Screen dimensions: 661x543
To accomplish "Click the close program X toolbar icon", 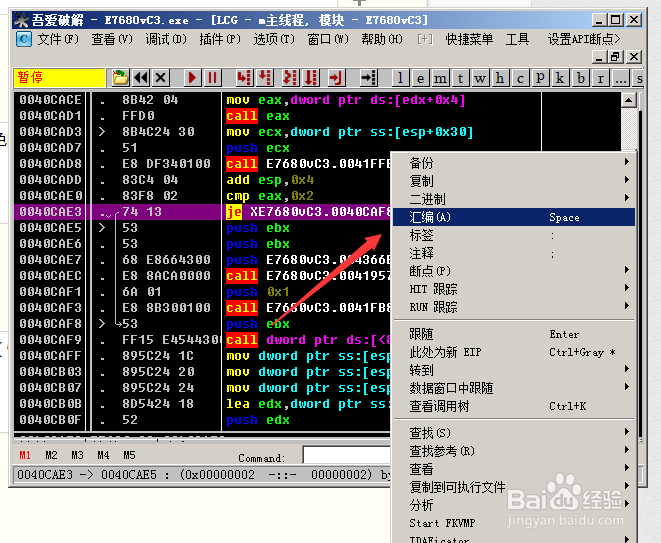I will (161, 78).
